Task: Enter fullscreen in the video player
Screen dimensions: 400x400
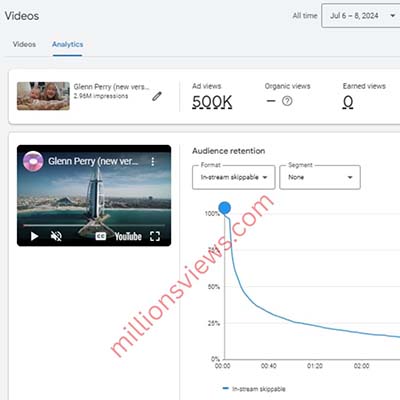Action: 155,236
